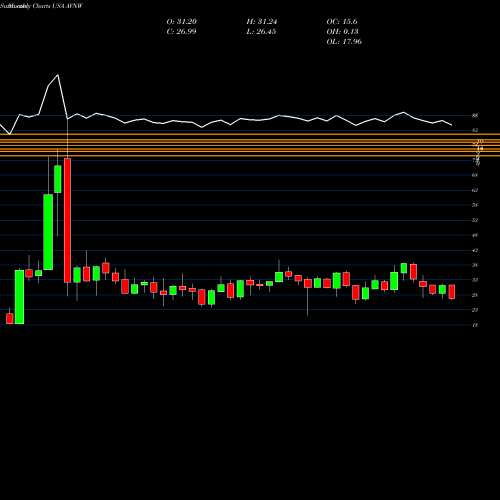Click the 'OL: 17.96' value
Viewport: 500px width, 500px height.
pyautogui.click(x=344, y=42)
